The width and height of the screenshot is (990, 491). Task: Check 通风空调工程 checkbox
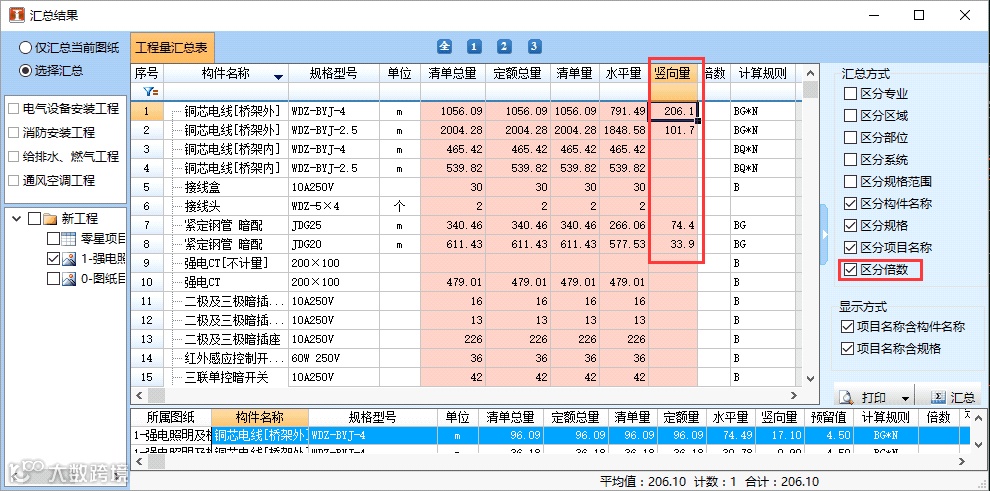[13, 180]
